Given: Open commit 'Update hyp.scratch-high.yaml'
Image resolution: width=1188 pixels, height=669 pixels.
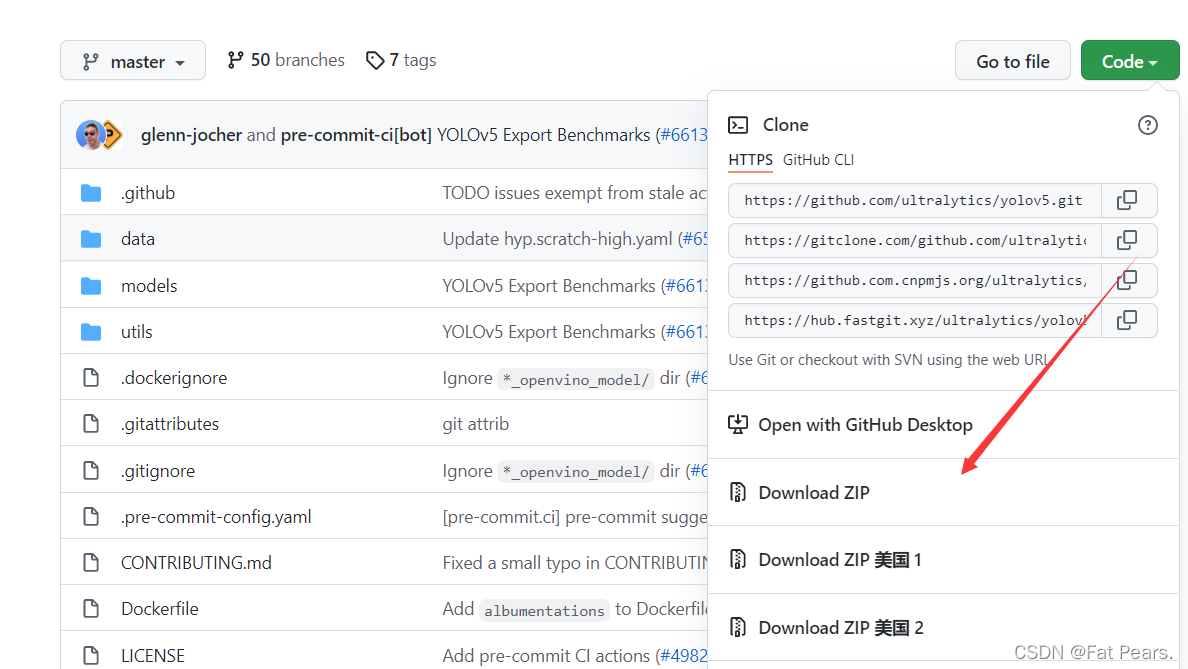Looking at the screenshot, I should [557, 239].
